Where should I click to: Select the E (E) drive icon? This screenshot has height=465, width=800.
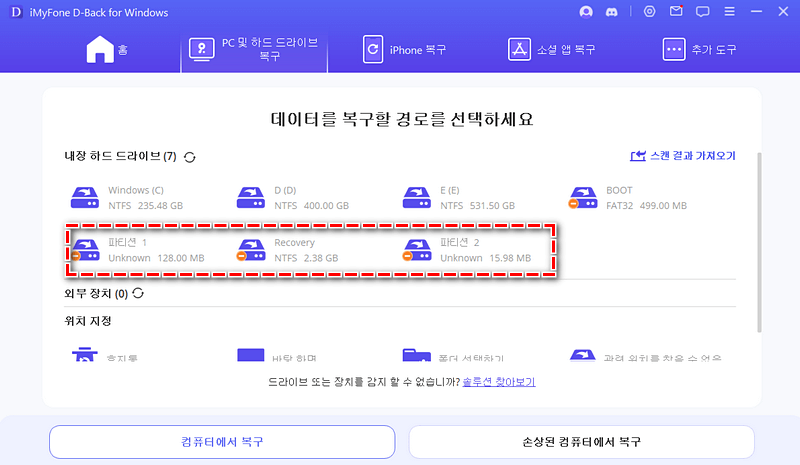pyautogui.click(x=417, y=198)
